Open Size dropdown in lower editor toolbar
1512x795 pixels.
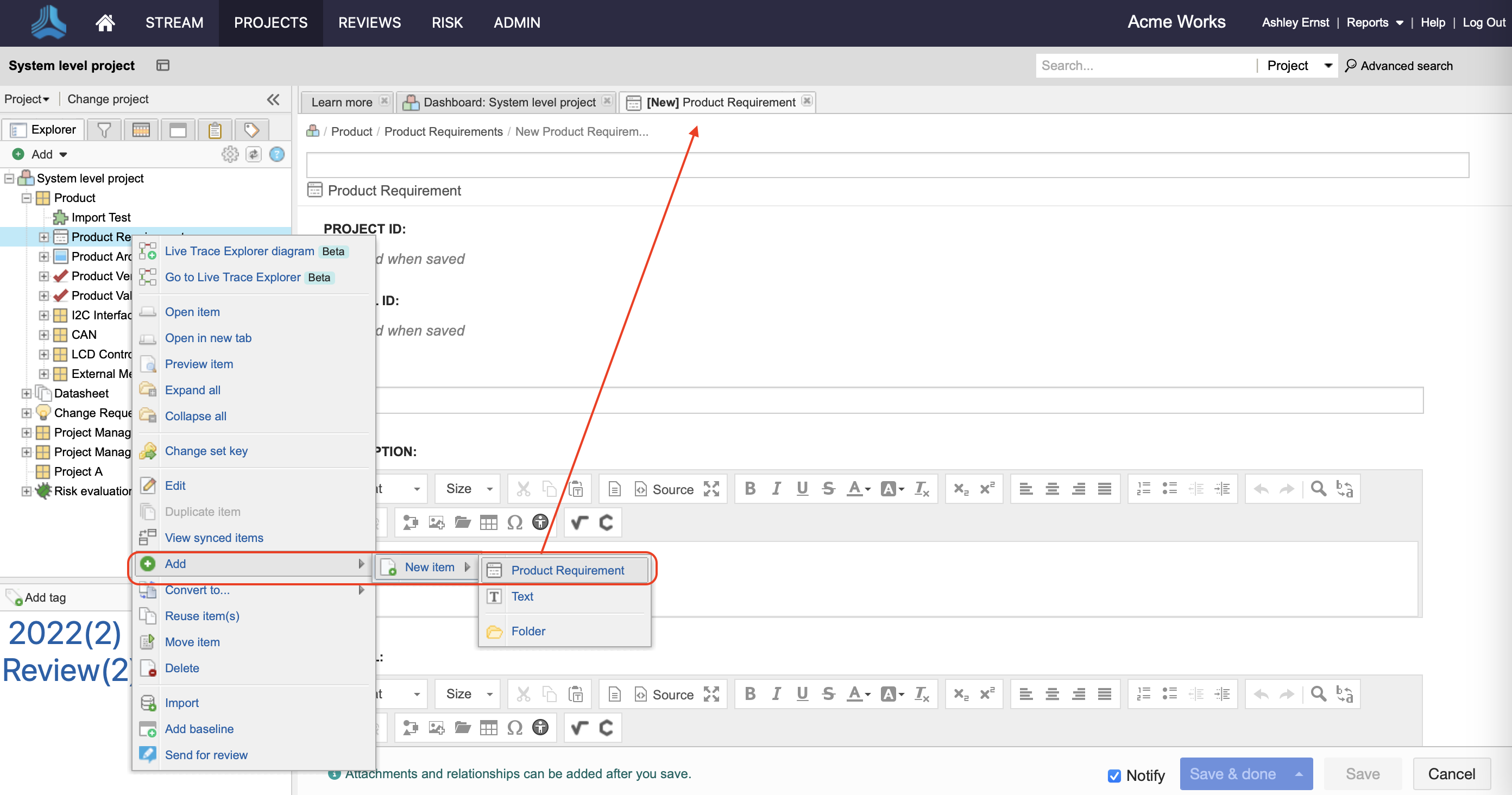(x=468, y=694)
